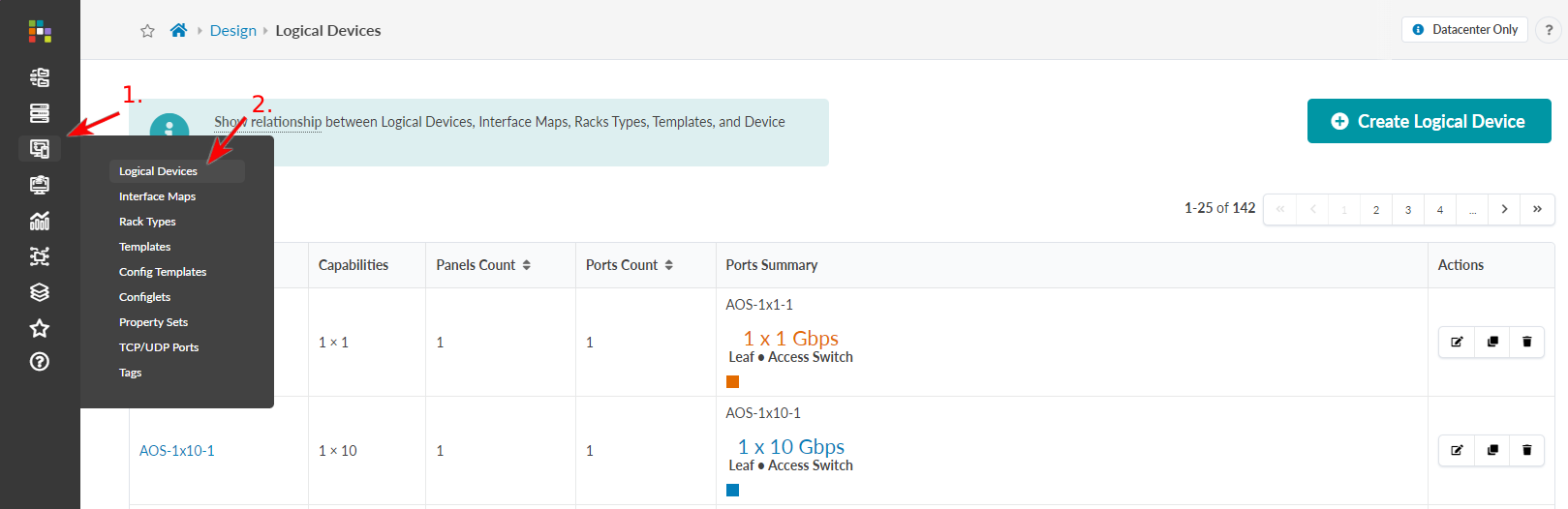Sort the table by Panels Count
Screen dimensions: 1568x509
526,265
